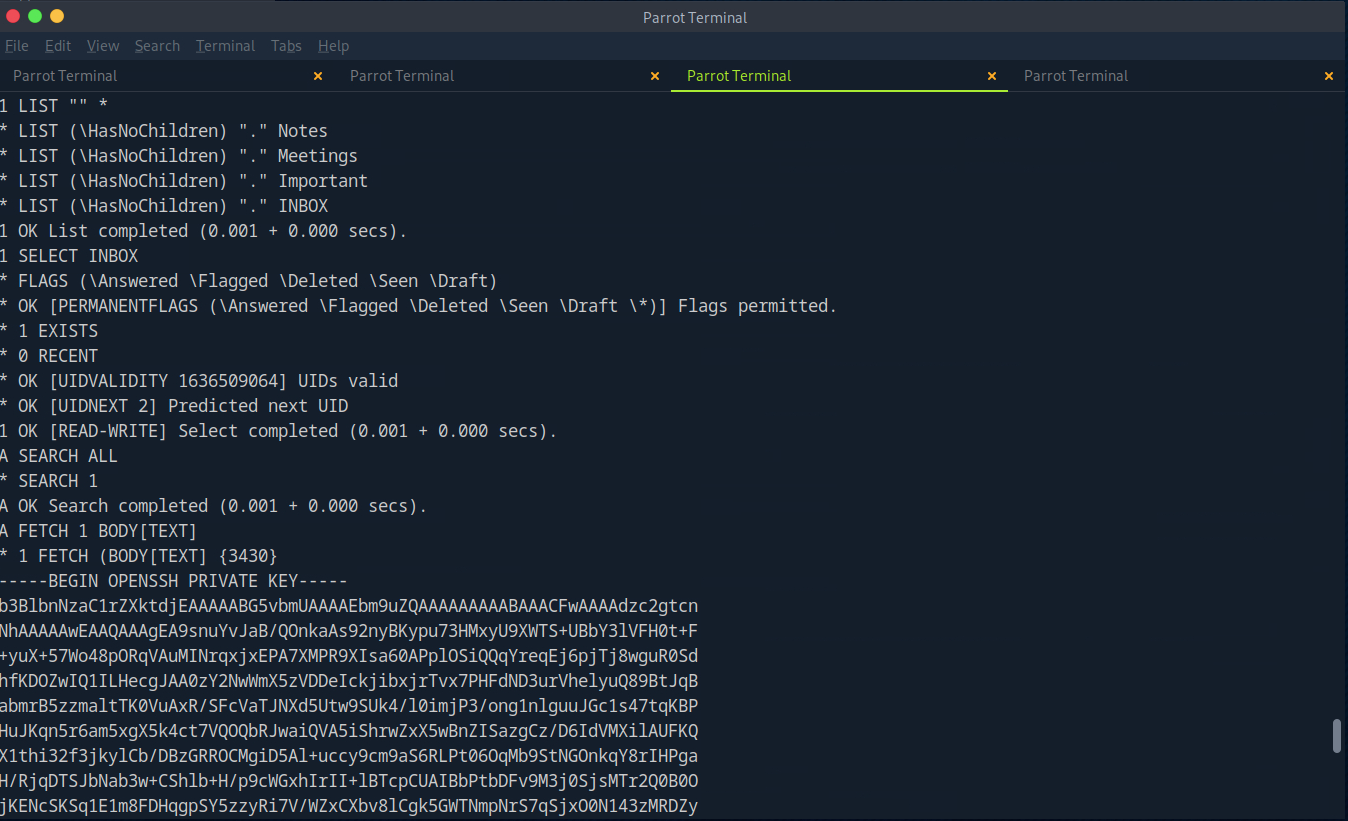Open the Edit menu

(x=58, y=46)
